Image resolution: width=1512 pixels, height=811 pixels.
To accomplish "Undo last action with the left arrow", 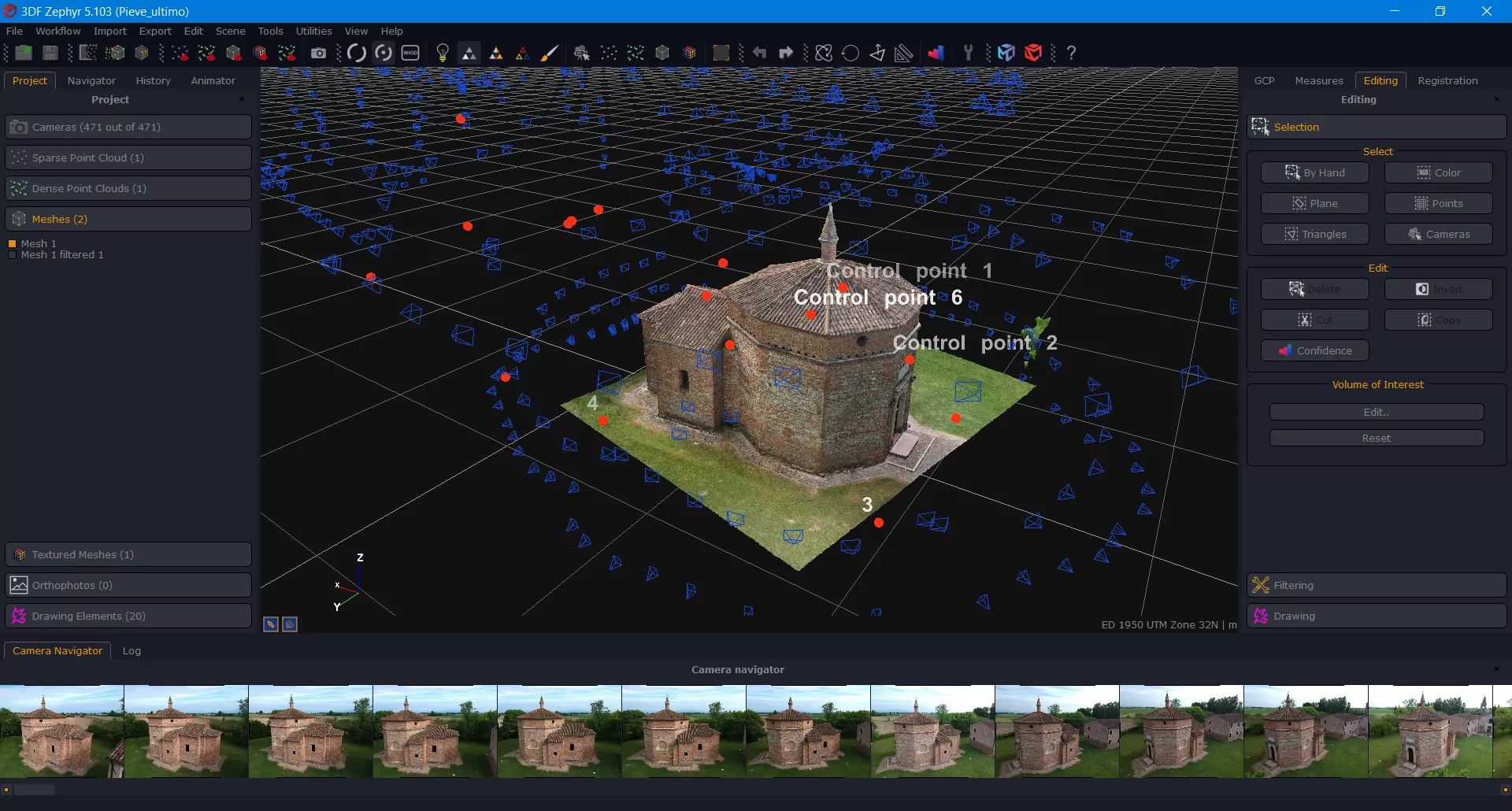I will coord(759,53).
